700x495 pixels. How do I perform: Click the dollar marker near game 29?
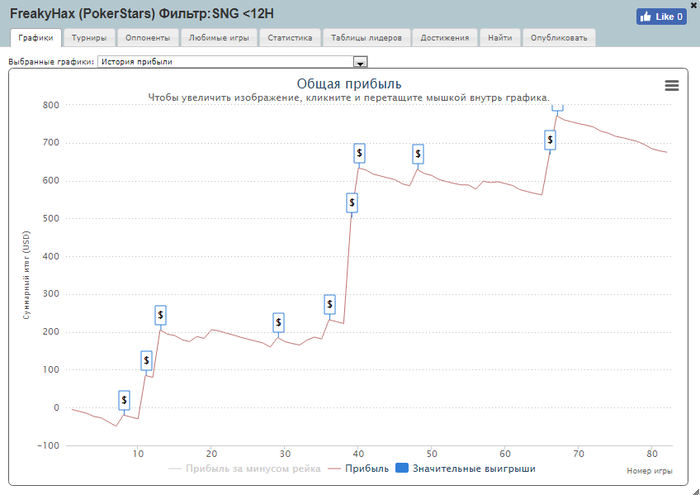coord(279,322)
